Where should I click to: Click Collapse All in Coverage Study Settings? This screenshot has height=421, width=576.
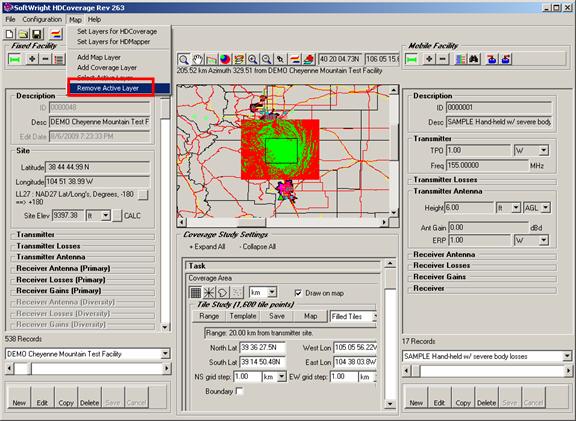(258, 247)
